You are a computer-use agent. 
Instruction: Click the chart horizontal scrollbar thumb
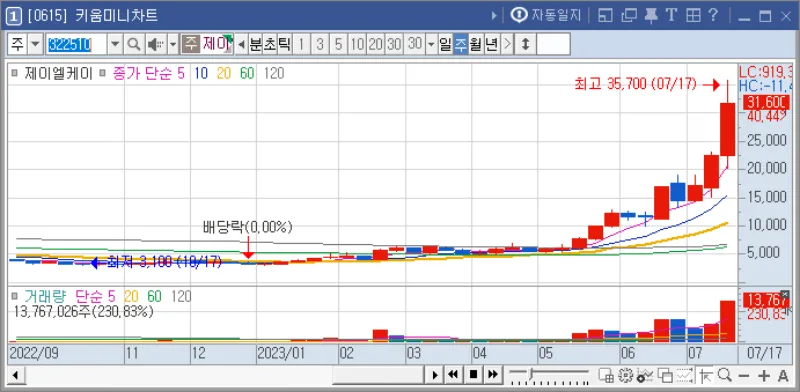pos(378,376)
